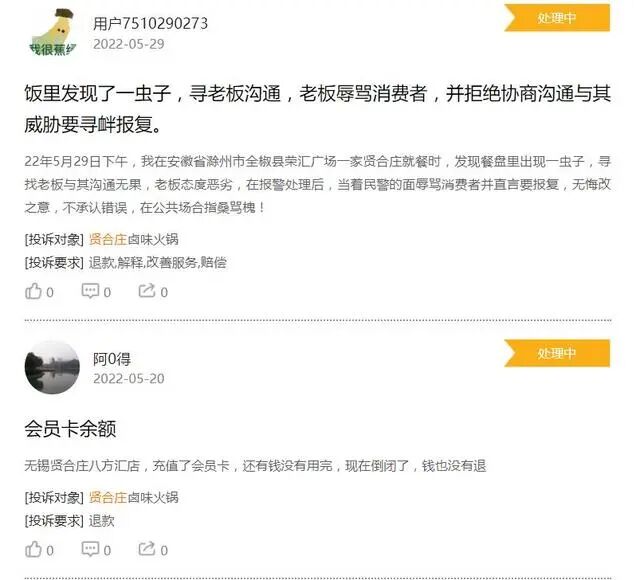Click the 处理中 status badge on first complaint
The image size is (640, 580).
[x=557, y=18]
